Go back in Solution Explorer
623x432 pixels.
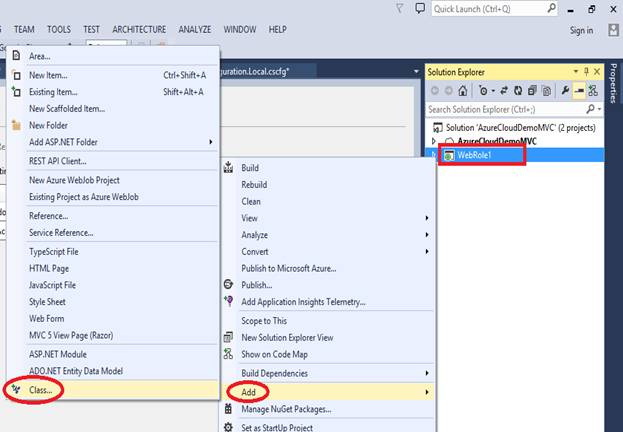(x=435, y=91)
